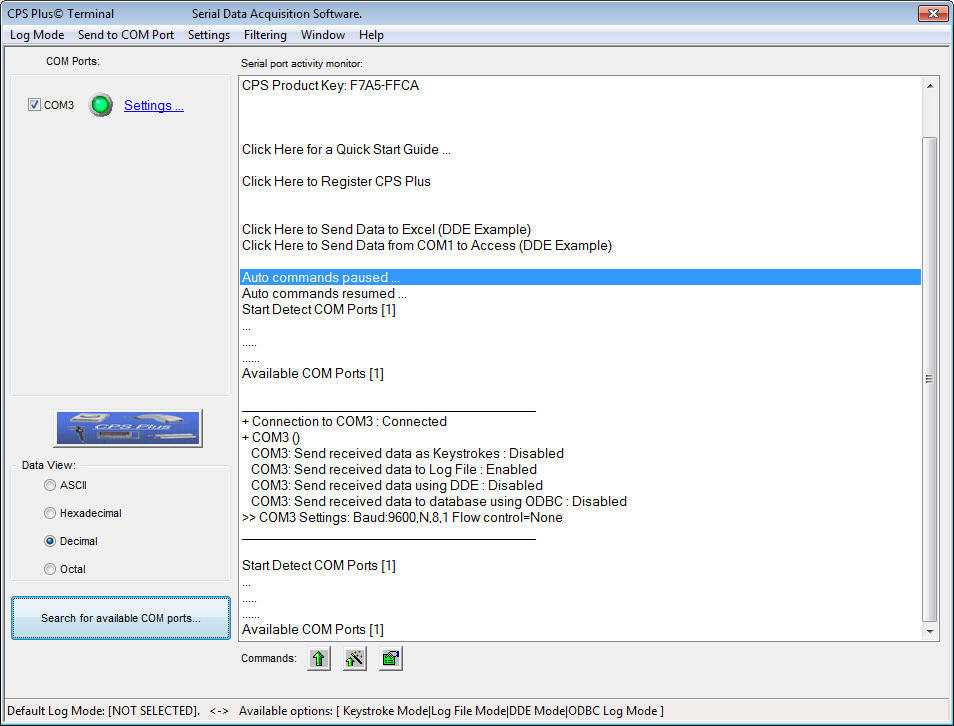954x726 pixels.
Task: Click the activity monitor vertical scrollbar thumb
Action: (930, 379)
